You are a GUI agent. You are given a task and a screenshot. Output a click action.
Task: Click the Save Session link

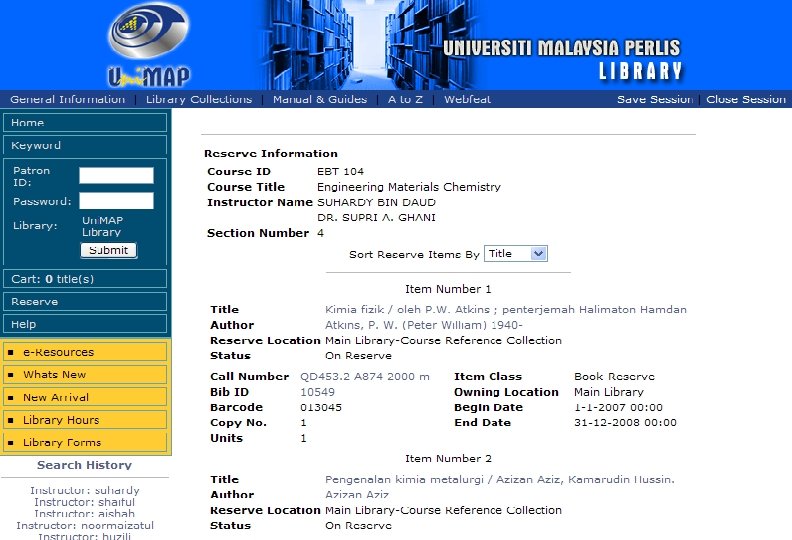(x=655, y=99)
